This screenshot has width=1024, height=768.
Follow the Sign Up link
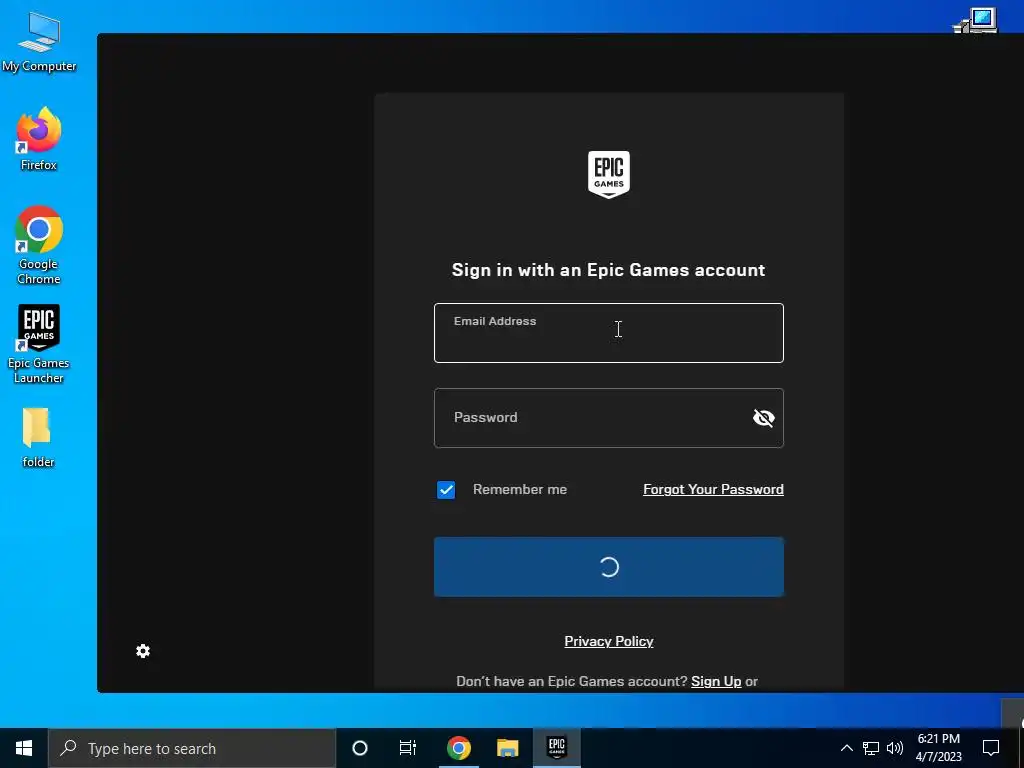716,681
